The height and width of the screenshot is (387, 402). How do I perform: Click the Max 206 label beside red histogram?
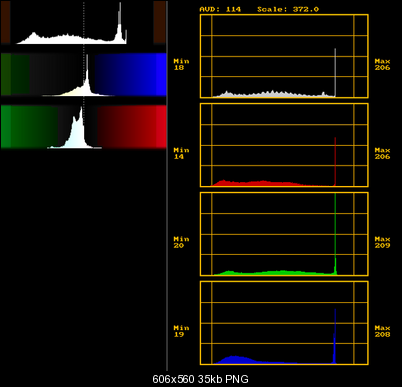(382, 153)
